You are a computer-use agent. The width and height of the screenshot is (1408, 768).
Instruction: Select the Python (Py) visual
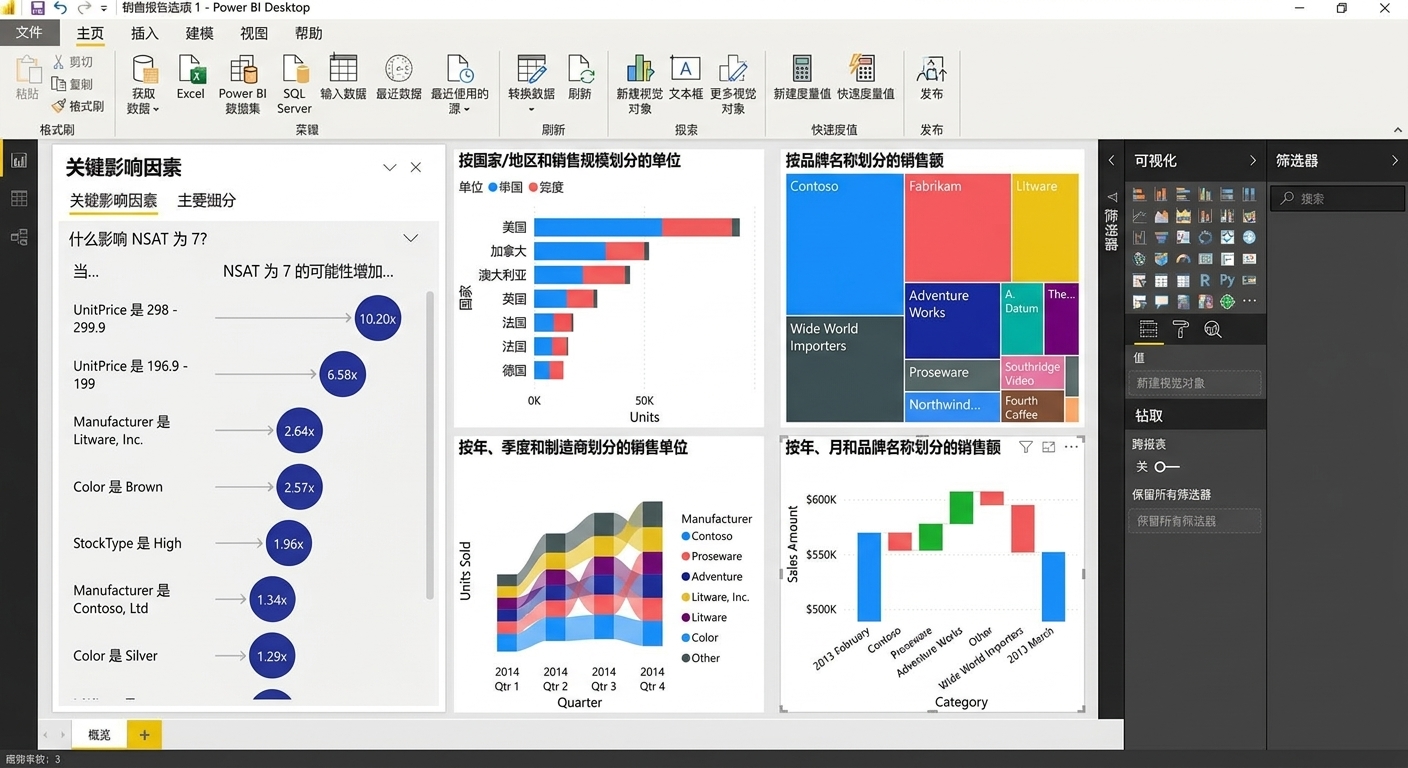coord(1227,280)
